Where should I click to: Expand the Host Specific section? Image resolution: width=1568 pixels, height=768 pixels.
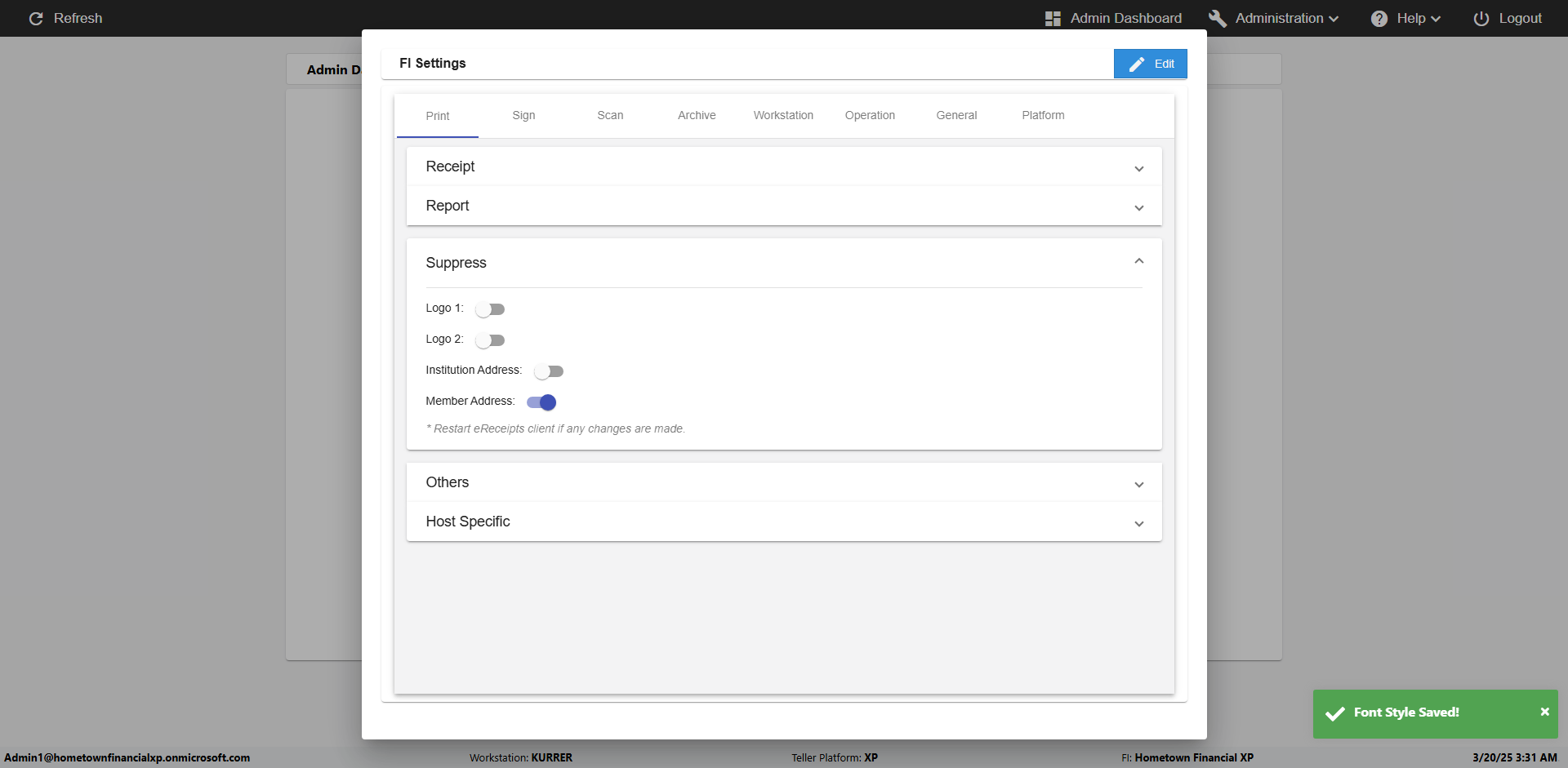[1138, 524]
